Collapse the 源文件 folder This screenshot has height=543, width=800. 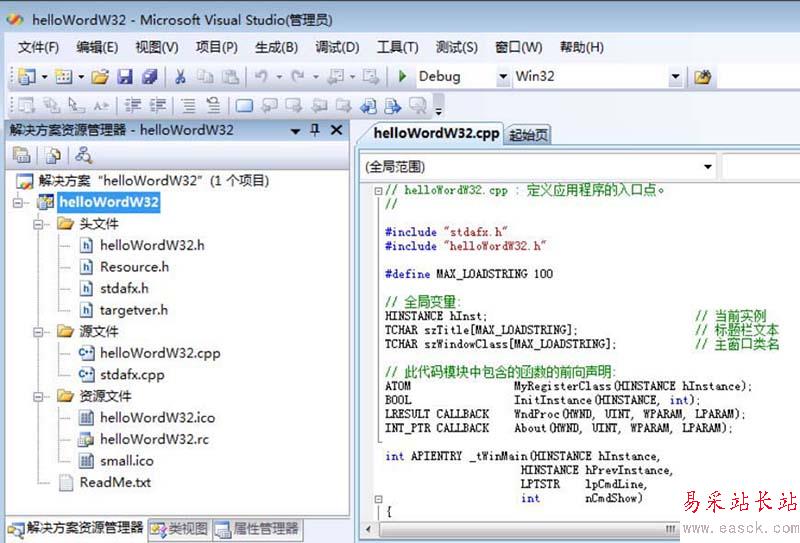(39, 332)
